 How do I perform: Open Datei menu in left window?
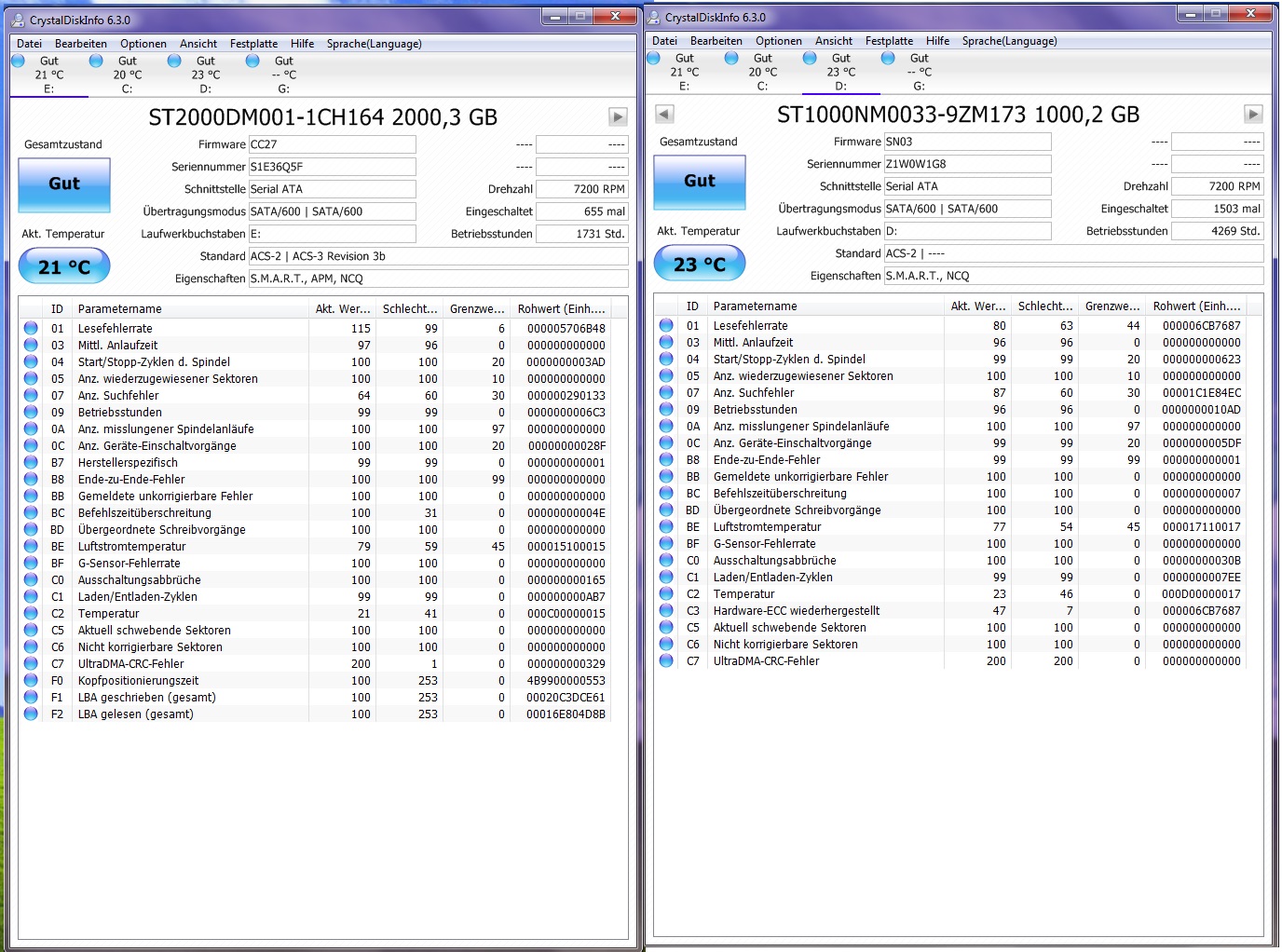[29, 44]
